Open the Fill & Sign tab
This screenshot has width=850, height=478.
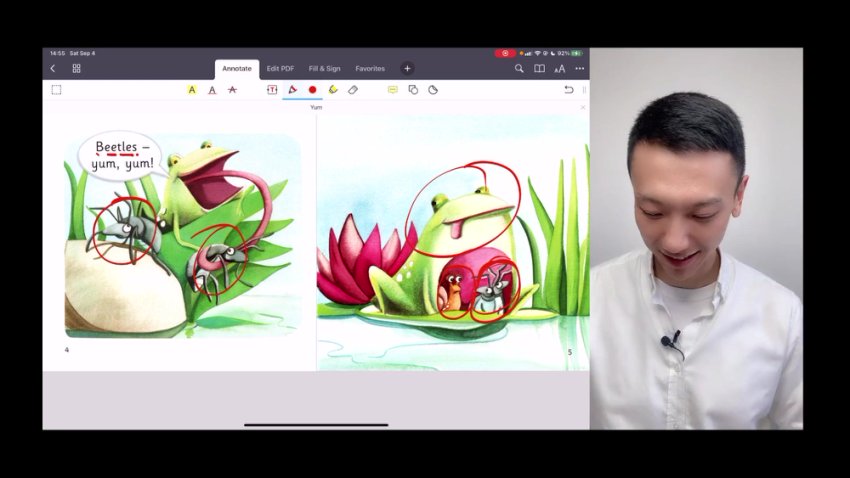pos(324,69)
